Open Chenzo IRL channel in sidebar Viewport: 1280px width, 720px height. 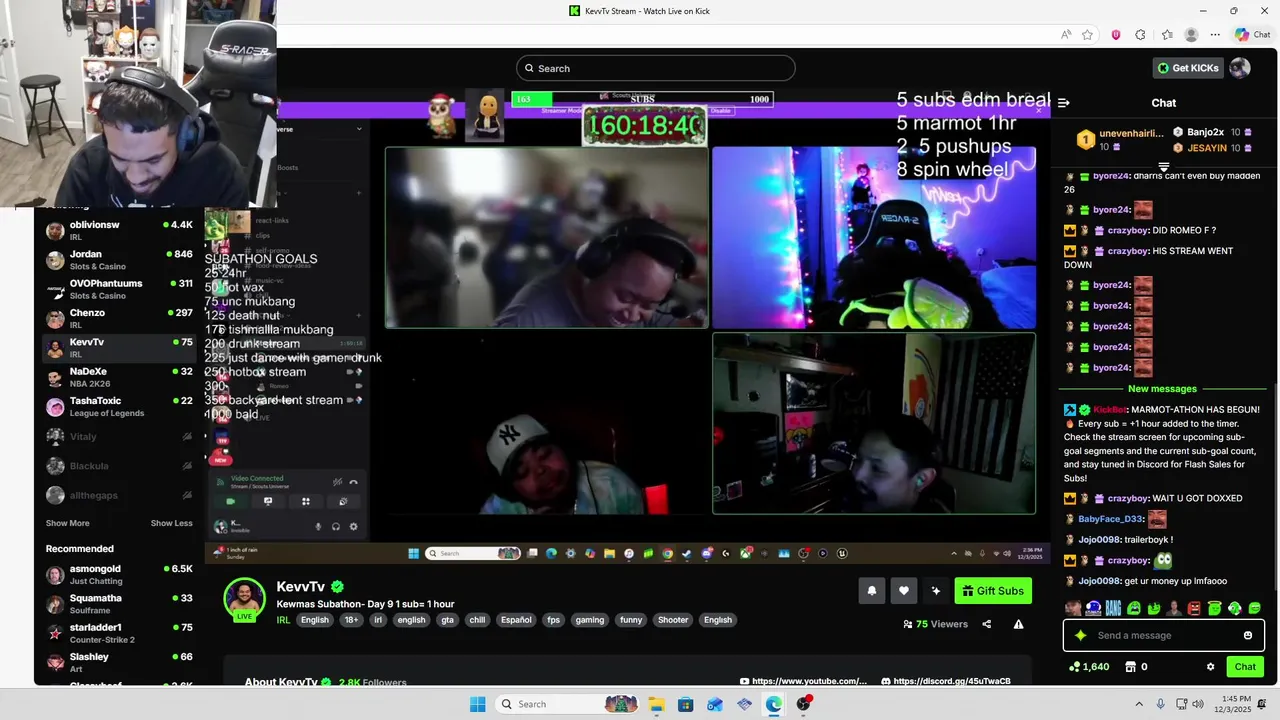(120, 318)
